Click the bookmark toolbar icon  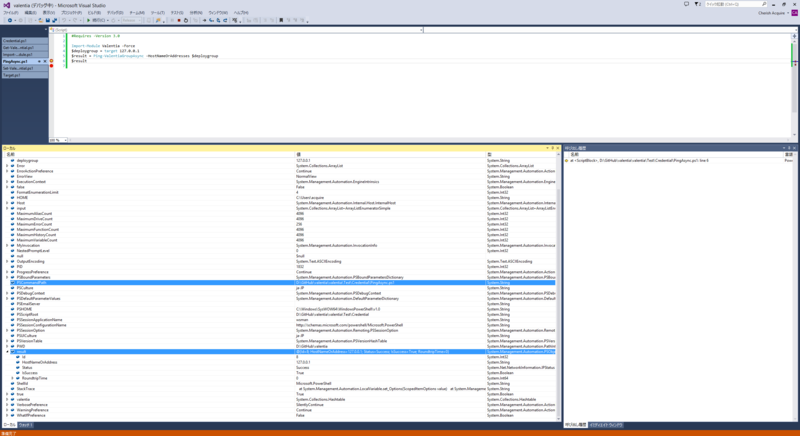click(x=281, y=20)
